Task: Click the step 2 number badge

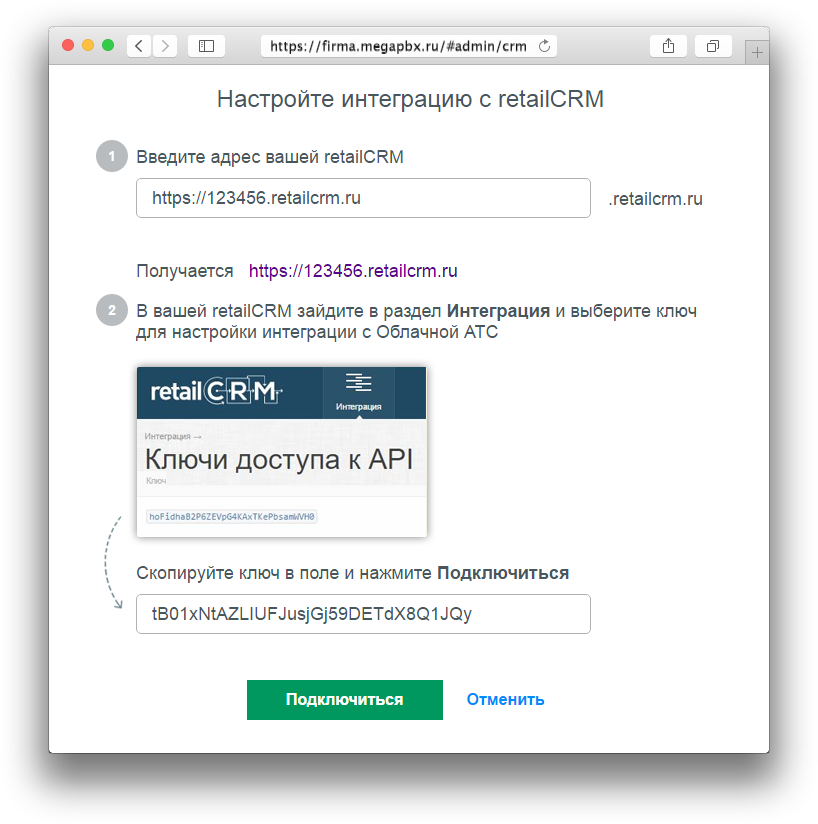Action: point(112,310)
